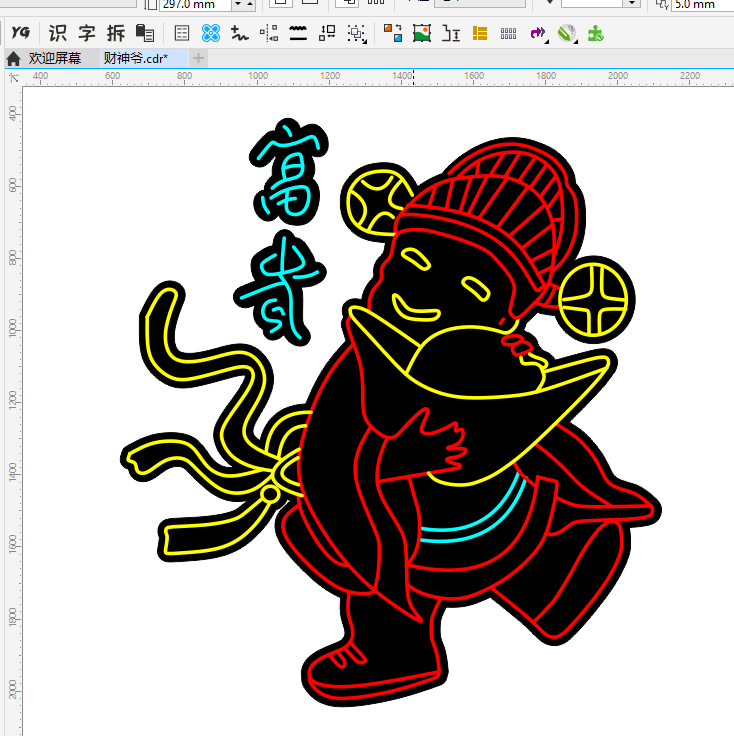Open the dropdown arrow beside 297.0 mm
This screenshot has height=736, width=734.
(x=238, y=4)
